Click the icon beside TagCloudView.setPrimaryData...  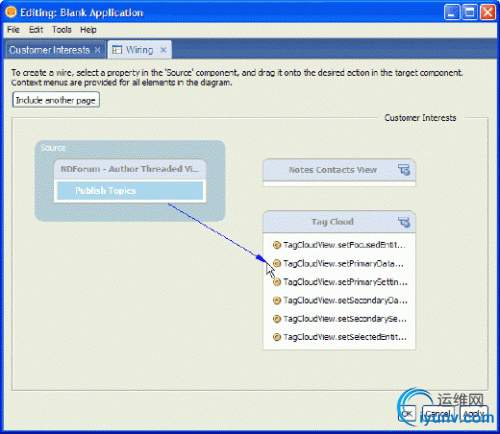(276, 263)
